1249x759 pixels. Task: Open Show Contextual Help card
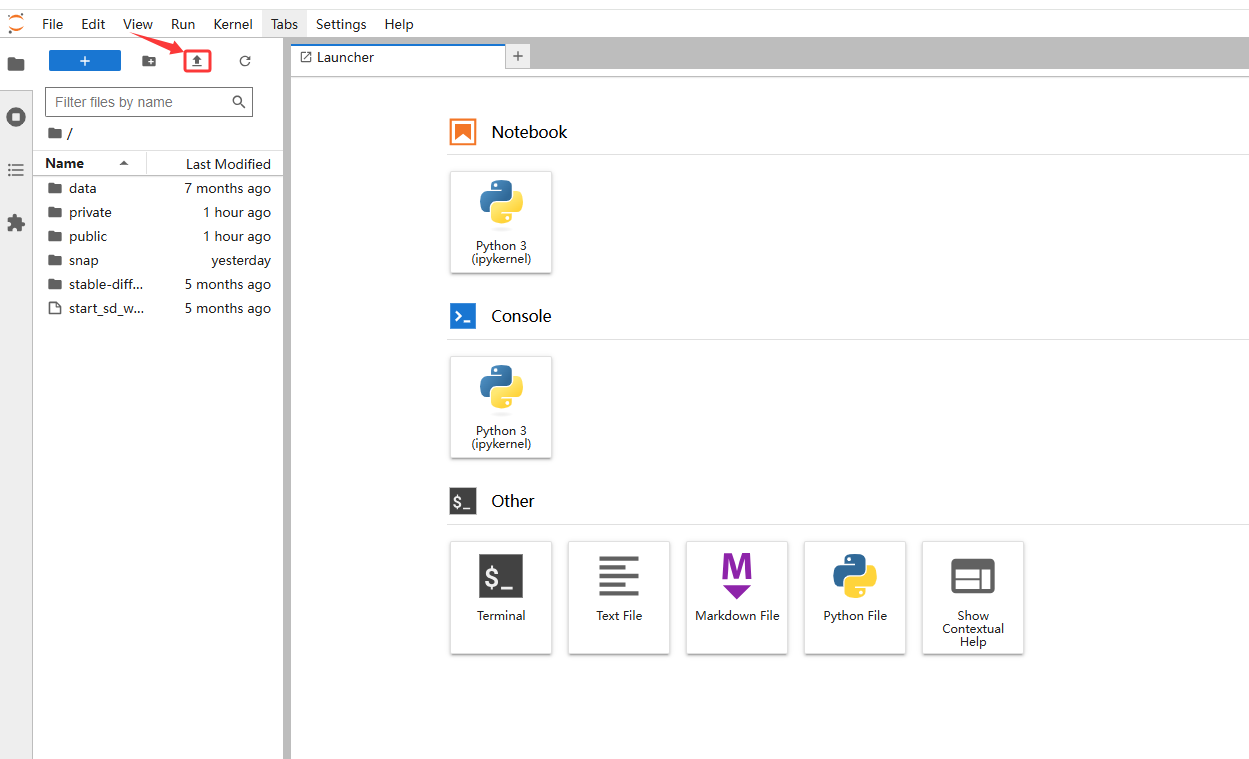pyautogui.click(x=972, y=597)
